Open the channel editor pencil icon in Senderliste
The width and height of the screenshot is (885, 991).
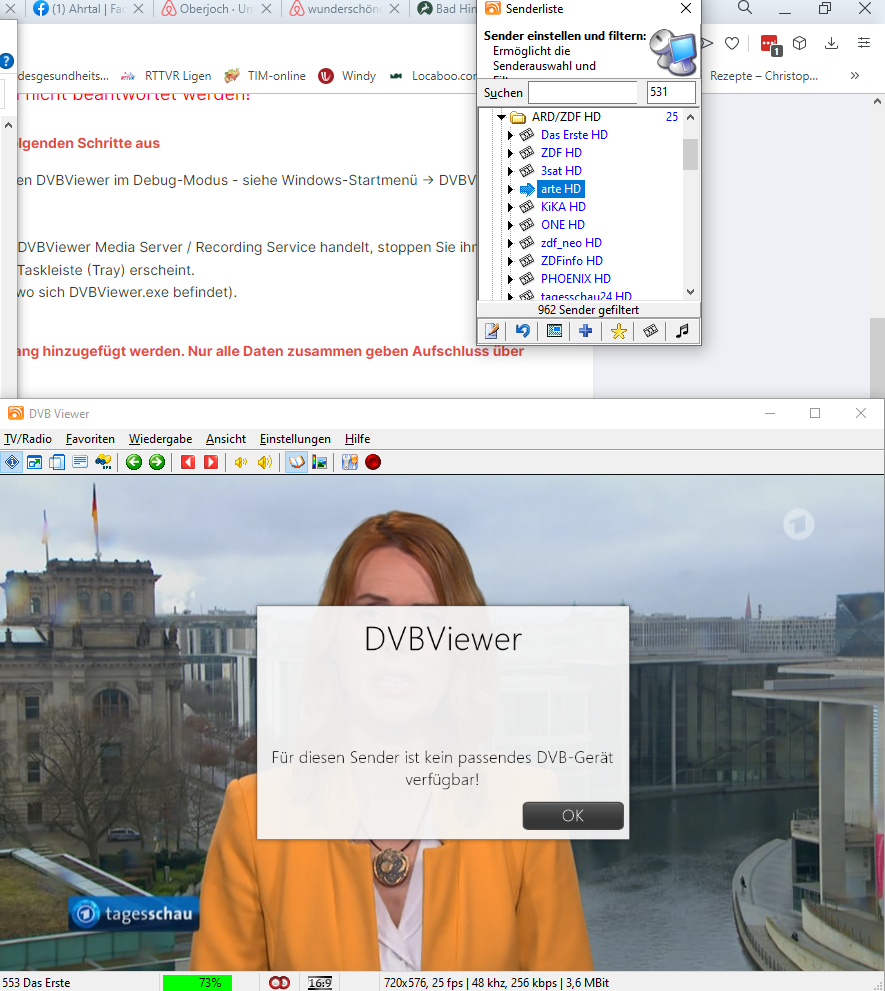click(491, 331)
